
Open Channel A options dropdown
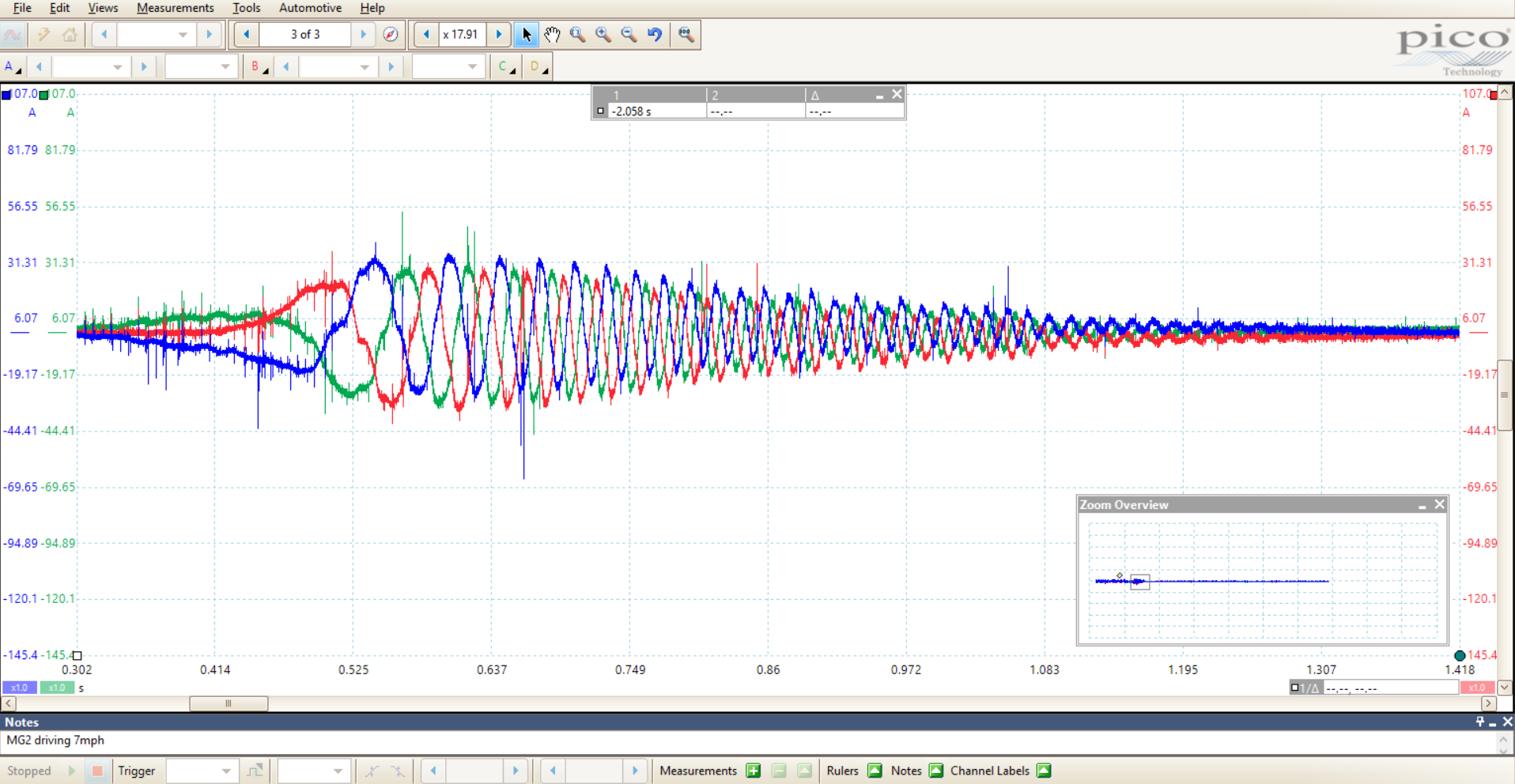click(13, 67)
